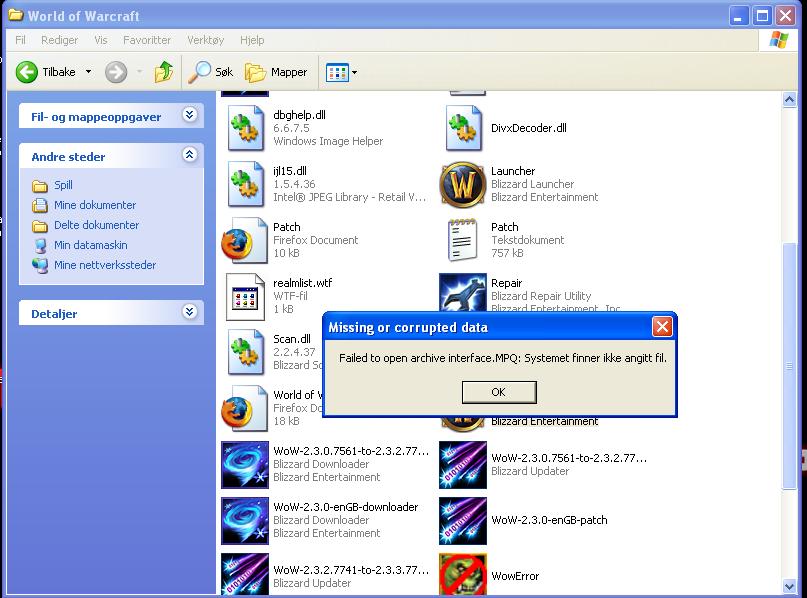The height and width of the screenshot is (598, 807).
Task: Open the Rediger menu
Action: 60,40
